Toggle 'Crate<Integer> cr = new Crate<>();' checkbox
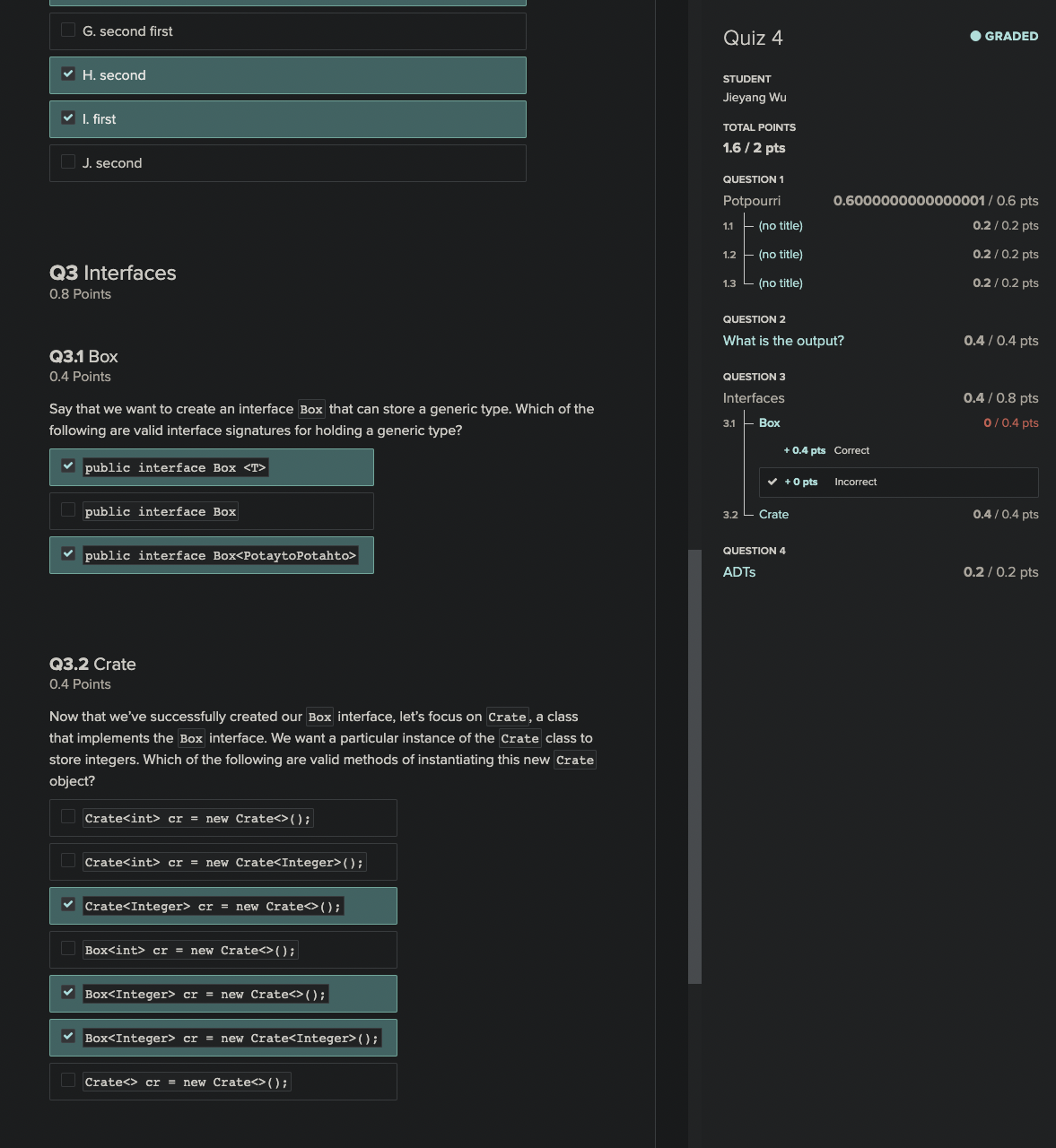This screenshot has height=1148, width=1056. [x=68, y=905]
